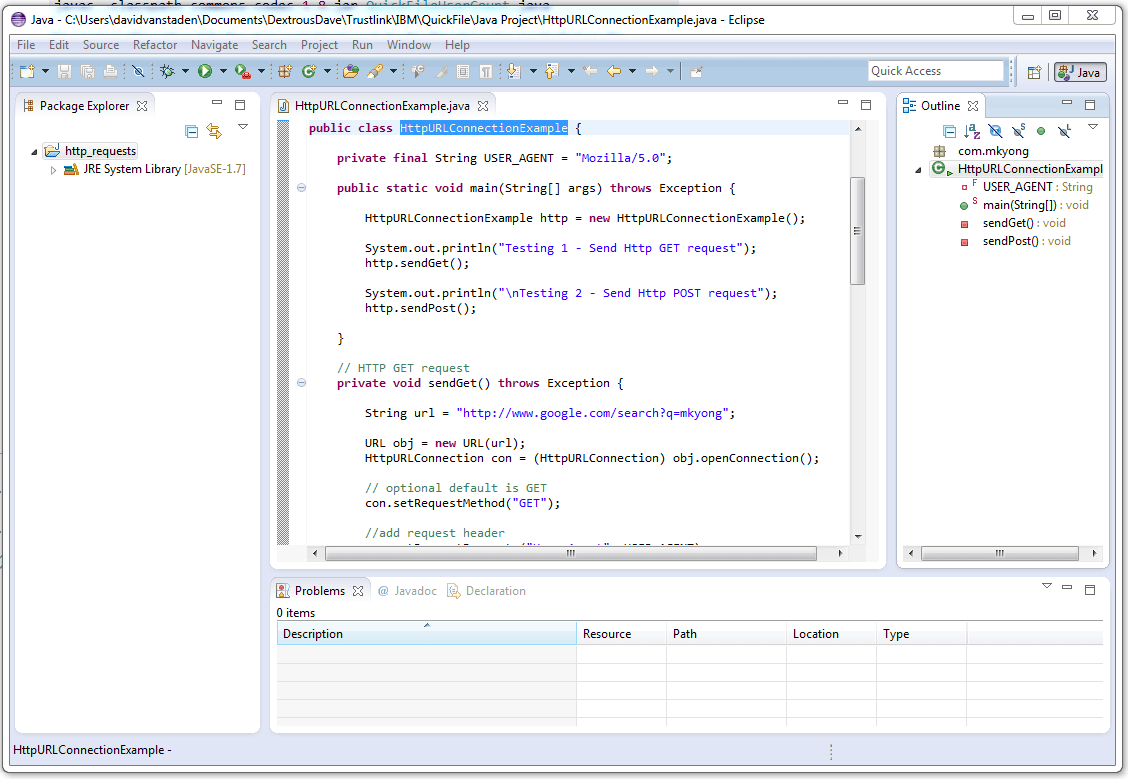Click the Open Type folder icon
Viewport: 1128px width, 779px height.
click(351, 71)
